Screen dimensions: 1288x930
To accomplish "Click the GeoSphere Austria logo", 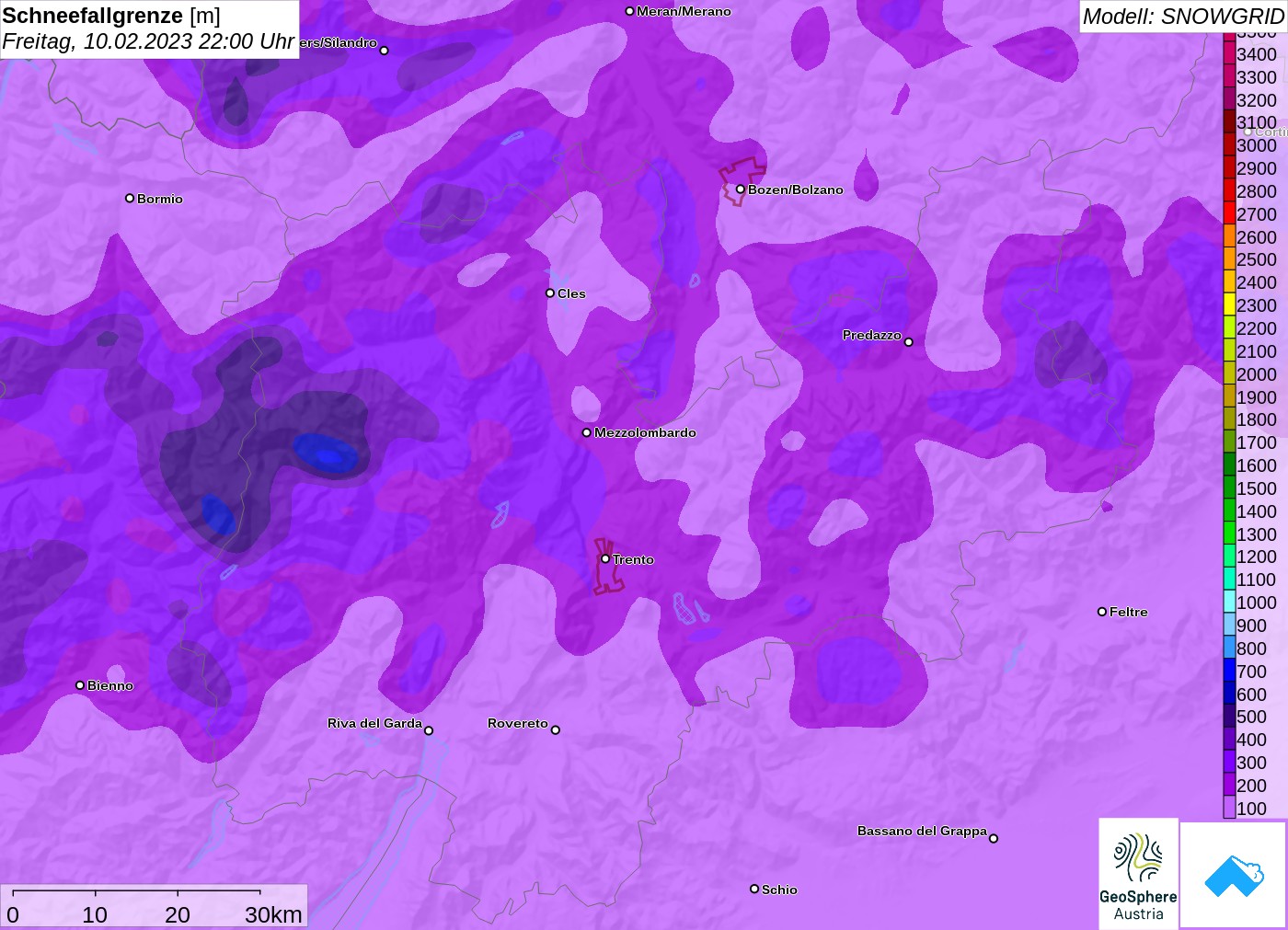I will (1138, 874).
